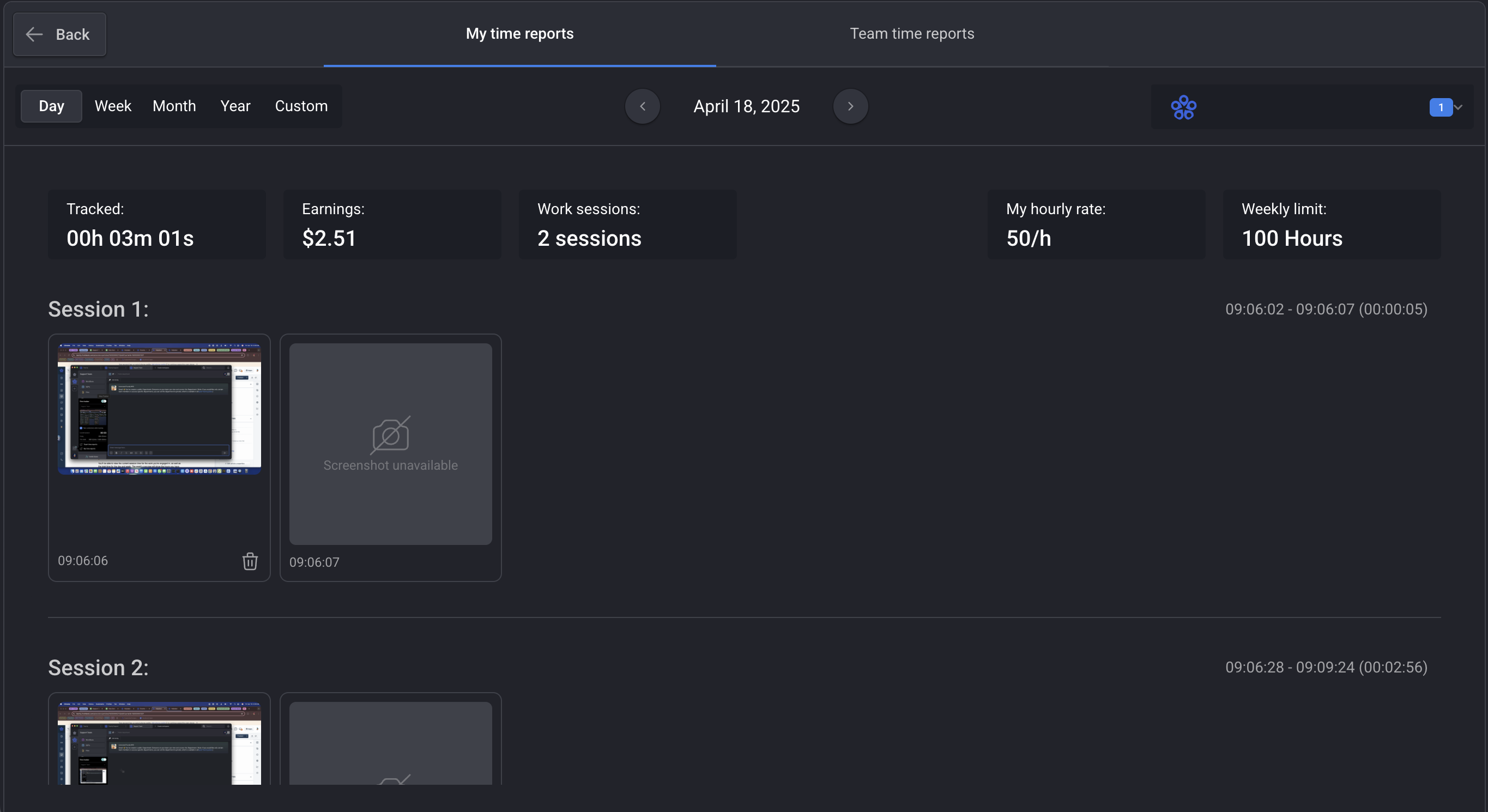Click the Back arrow button
The image size is (1488, 812).
(59, 35)
